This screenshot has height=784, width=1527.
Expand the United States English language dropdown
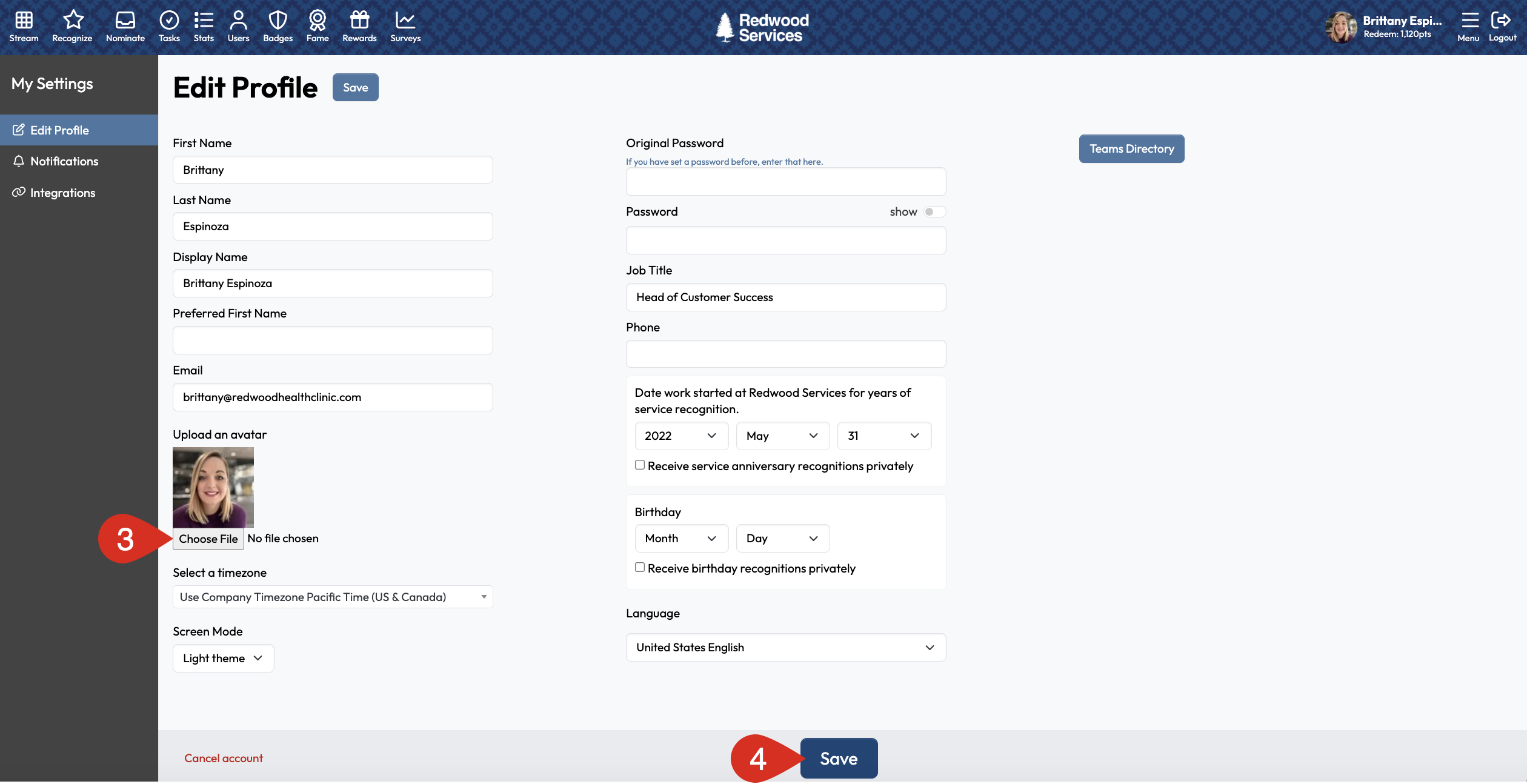click(785, 647)
